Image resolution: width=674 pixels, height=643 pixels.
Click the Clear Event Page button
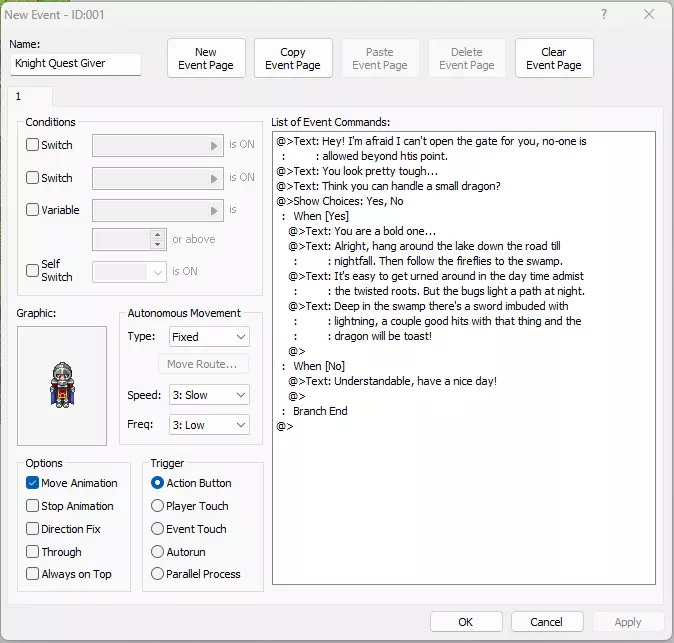coord(554,59)
